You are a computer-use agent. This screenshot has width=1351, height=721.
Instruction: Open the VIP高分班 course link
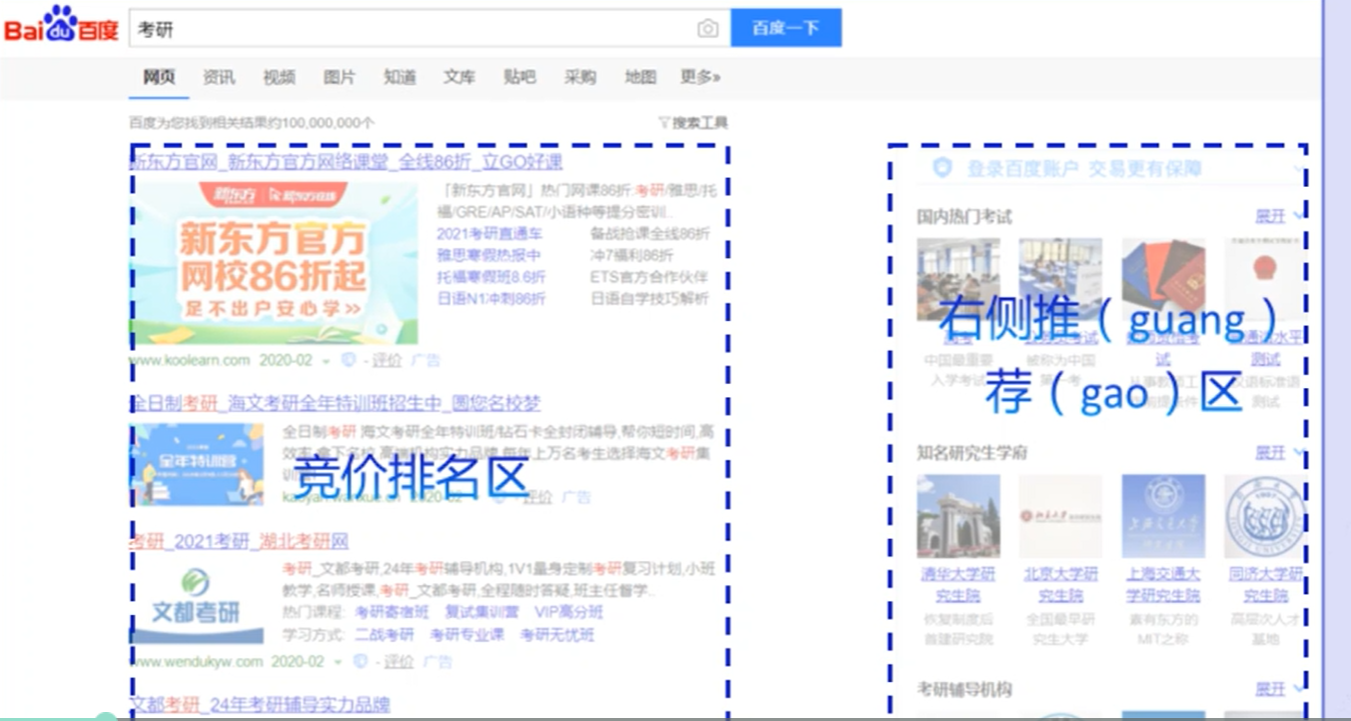point(568,612)
